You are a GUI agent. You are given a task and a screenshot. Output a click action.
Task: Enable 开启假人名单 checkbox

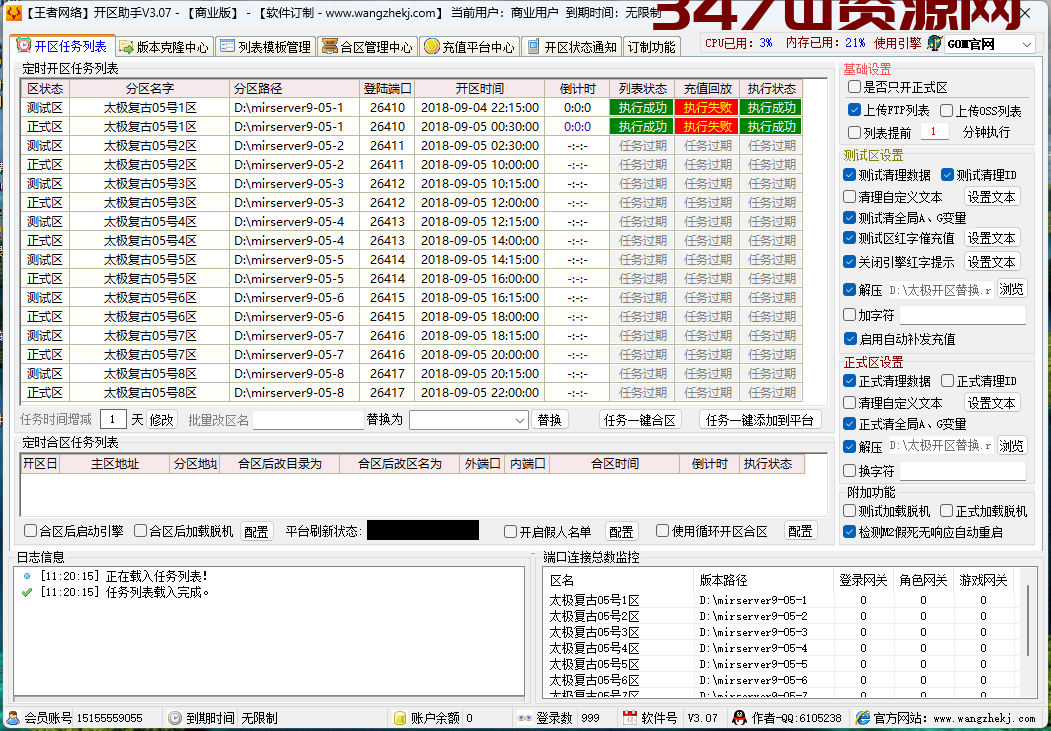pyautogui.click(x=510, y=531)
